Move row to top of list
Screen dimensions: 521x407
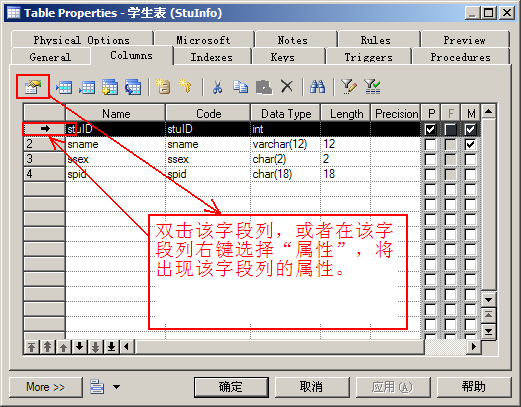tap(32, 347)
